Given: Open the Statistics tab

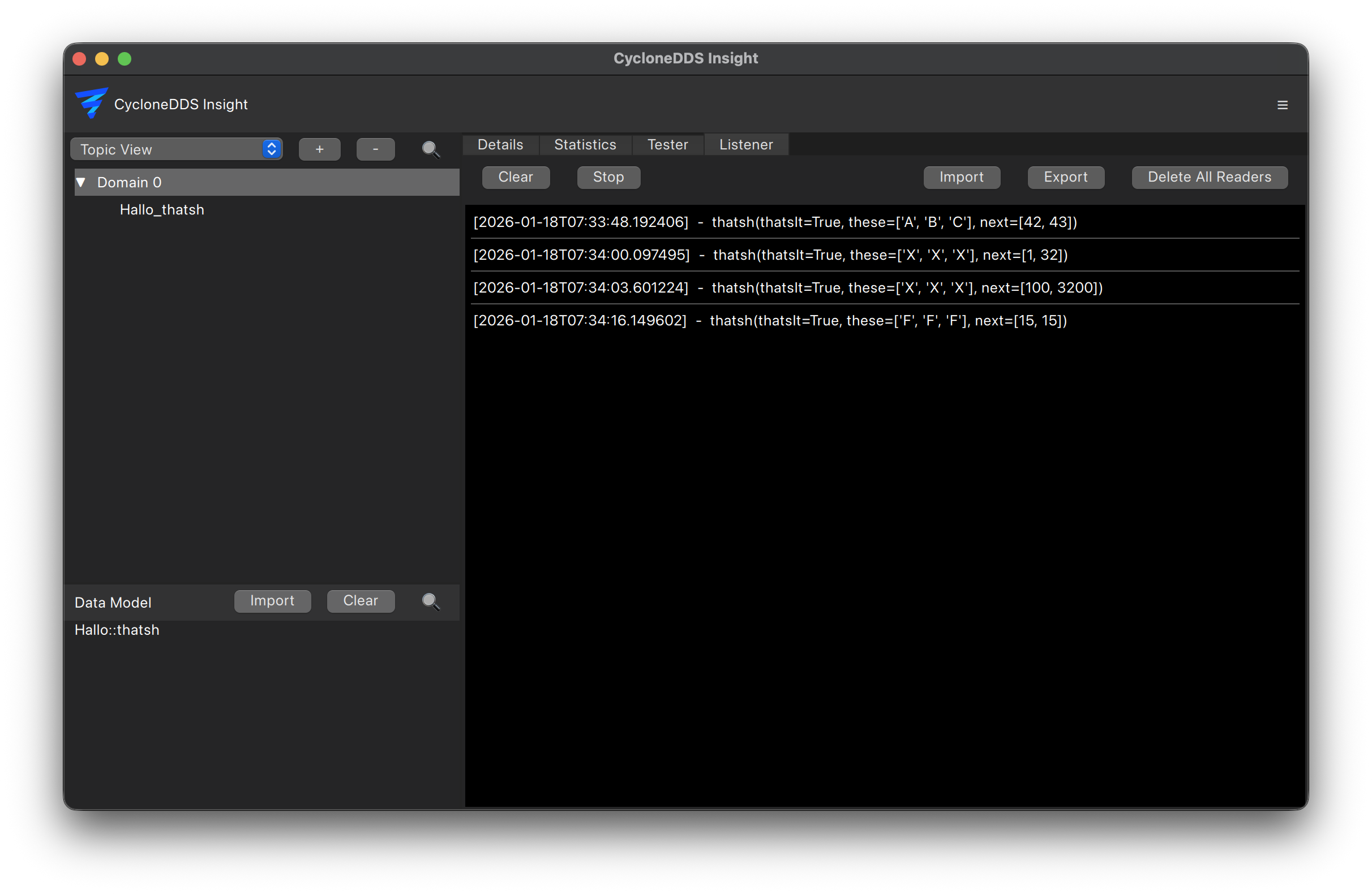Looking at the screenshot, I should point(585,145).
